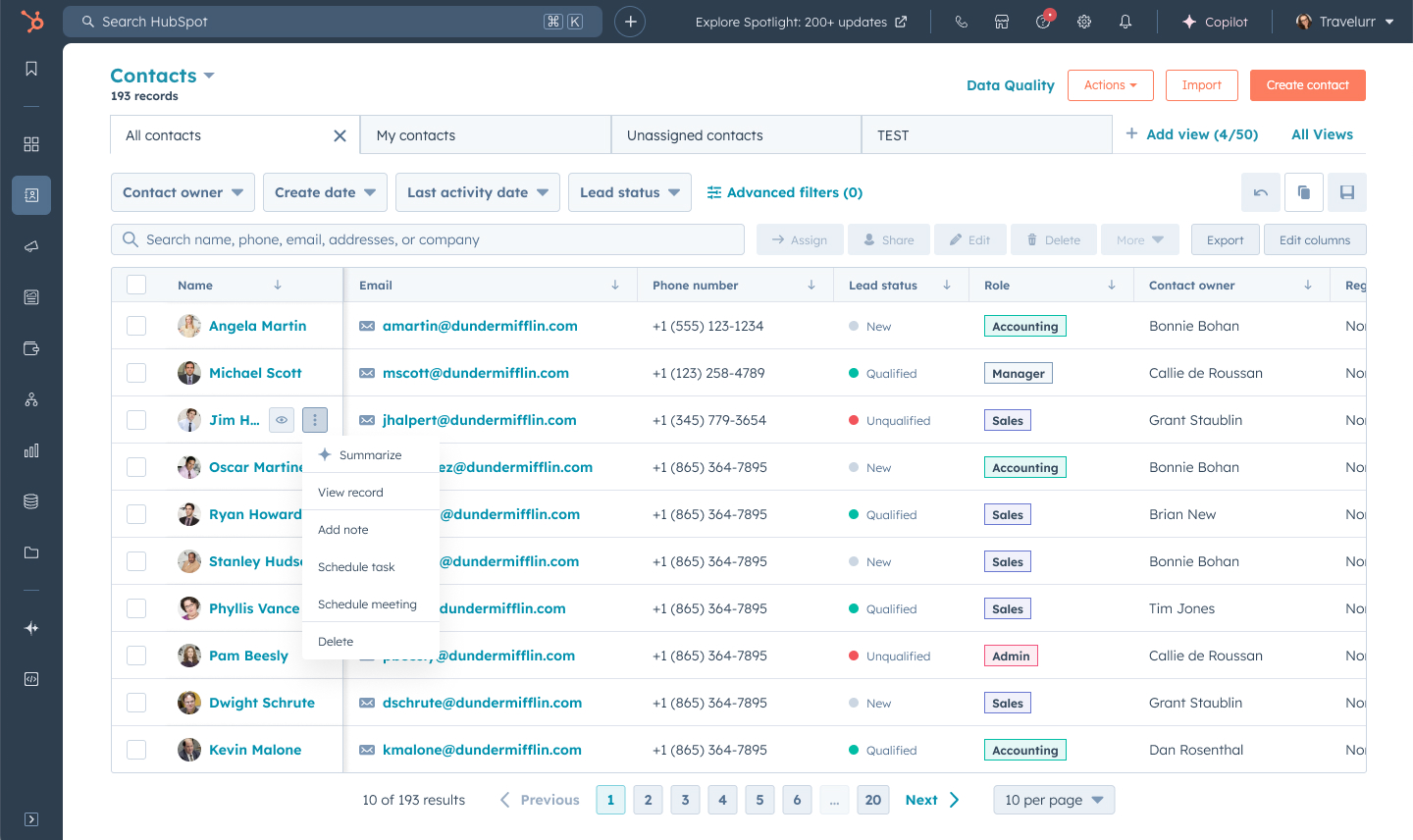This screenshot has height=840, width=1413.
Task: Click the contacts search name, phone, email field
Action: [428, 239]
